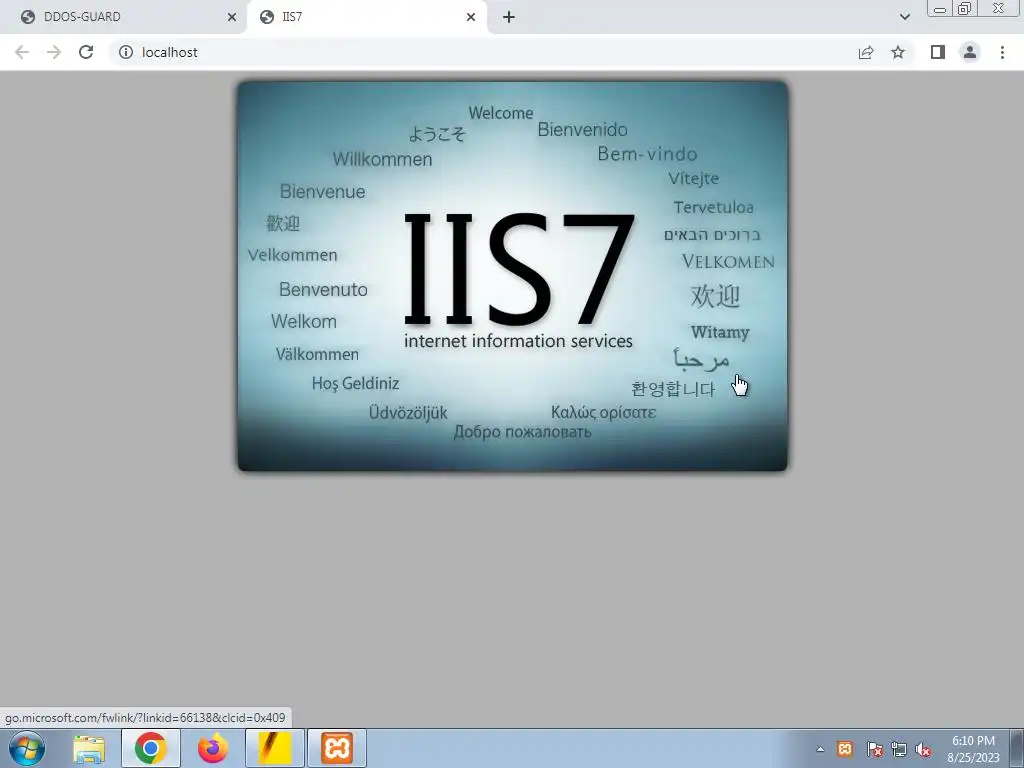Close the Chrome window
Screen dimensions: 1024x768
click(999, 8)
